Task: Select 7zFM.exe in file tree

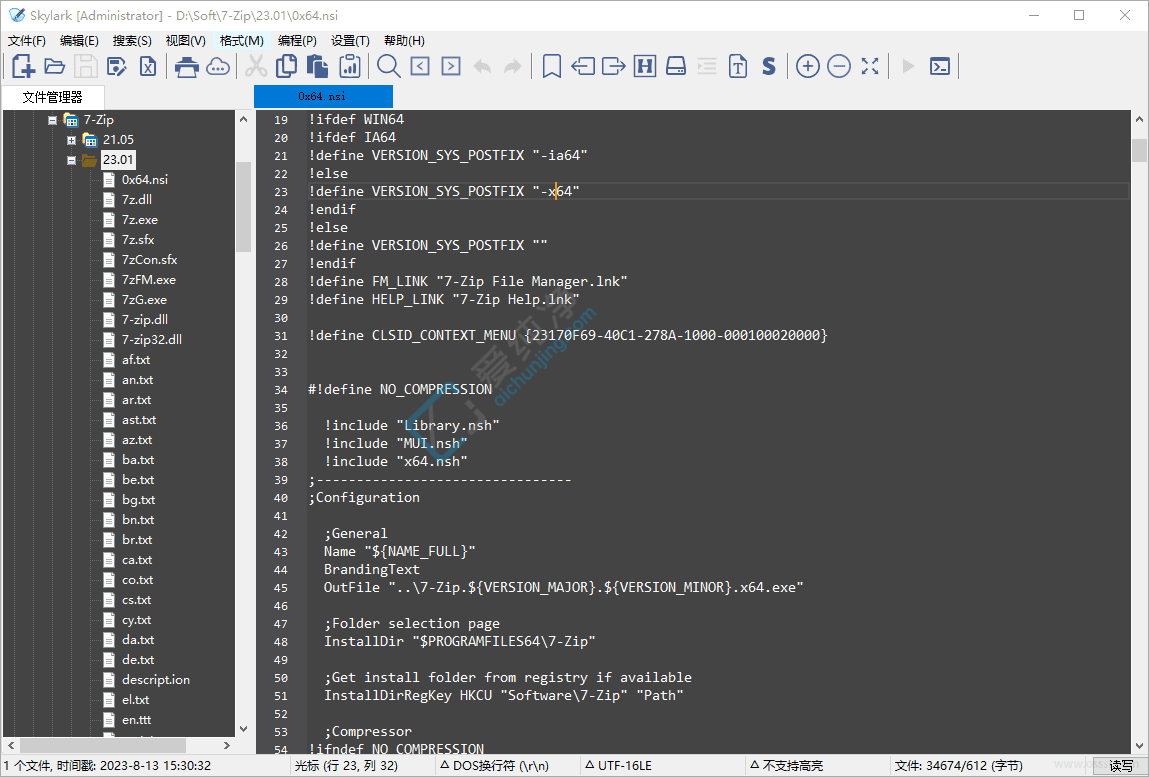Action: tap(149, 280)
